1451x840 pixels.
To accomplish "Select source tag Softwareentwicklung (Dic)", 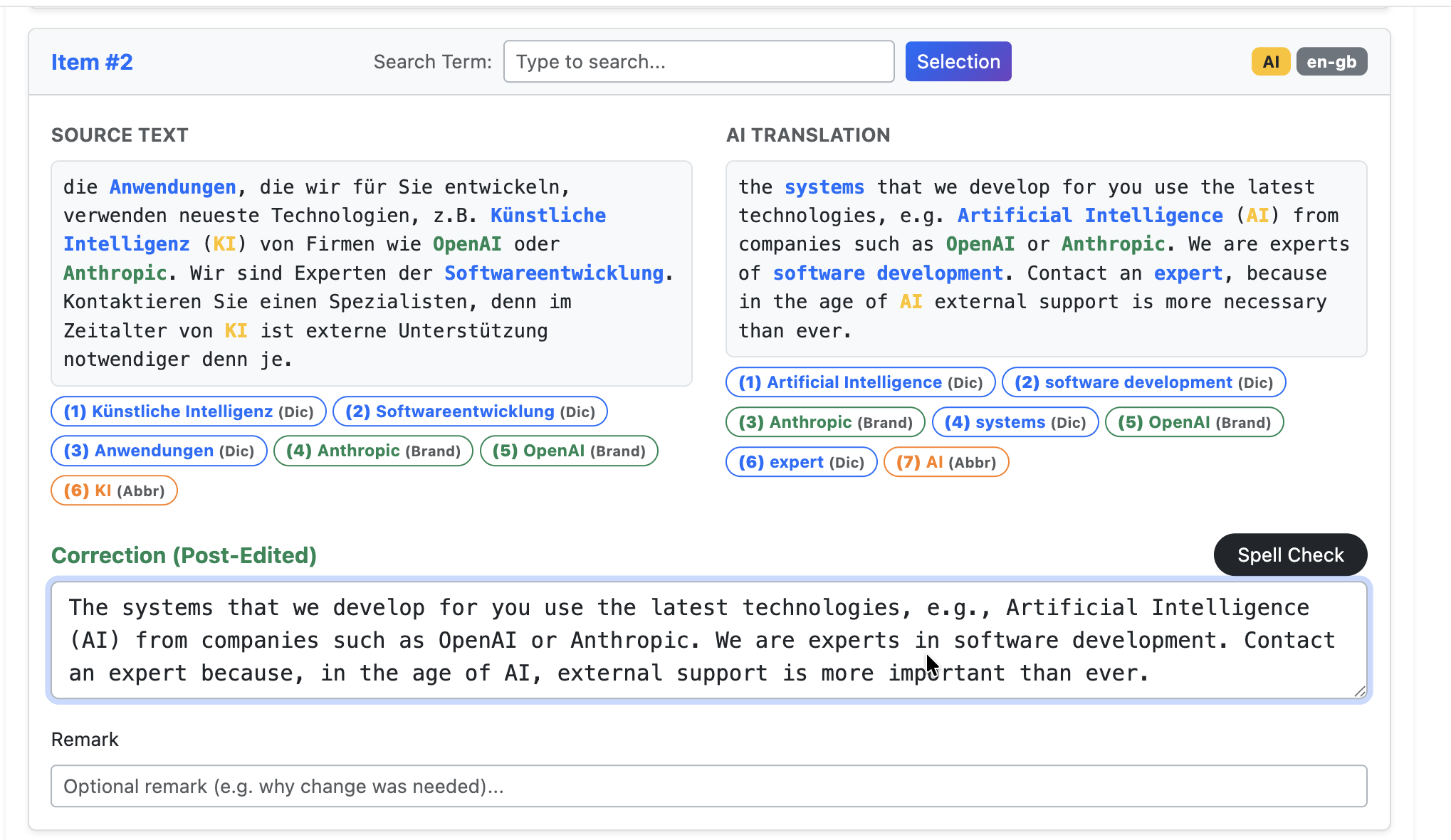I will 470,411.
